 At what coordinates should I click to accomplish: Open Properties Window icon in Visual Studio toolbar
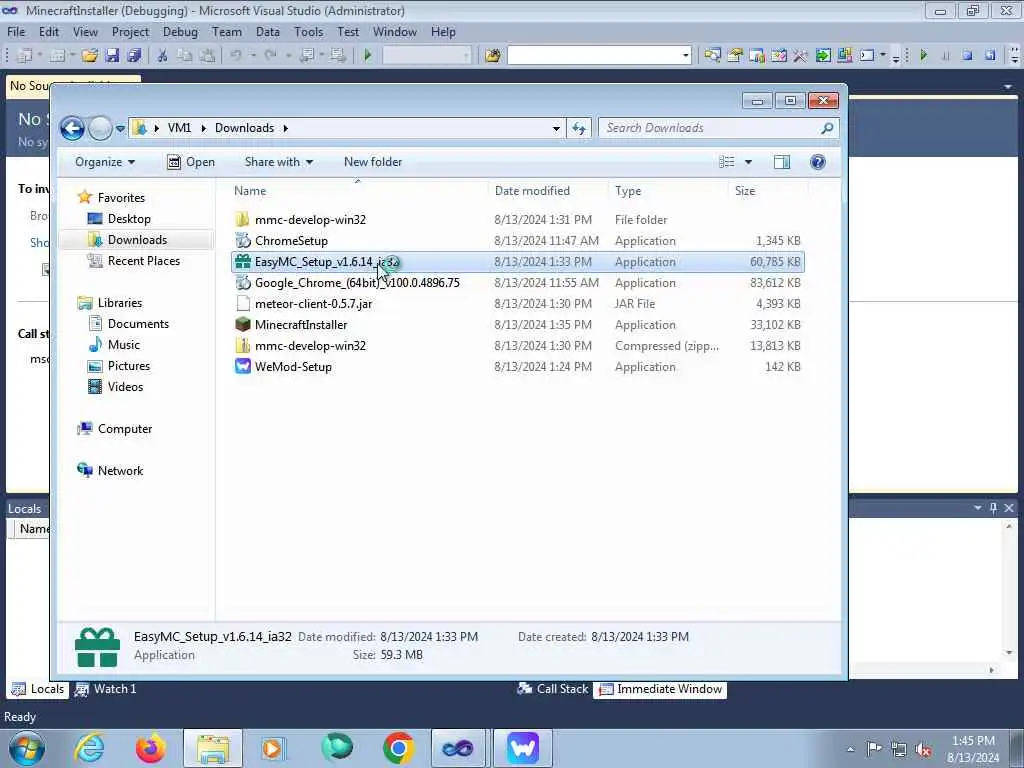[x=735, y=56]
